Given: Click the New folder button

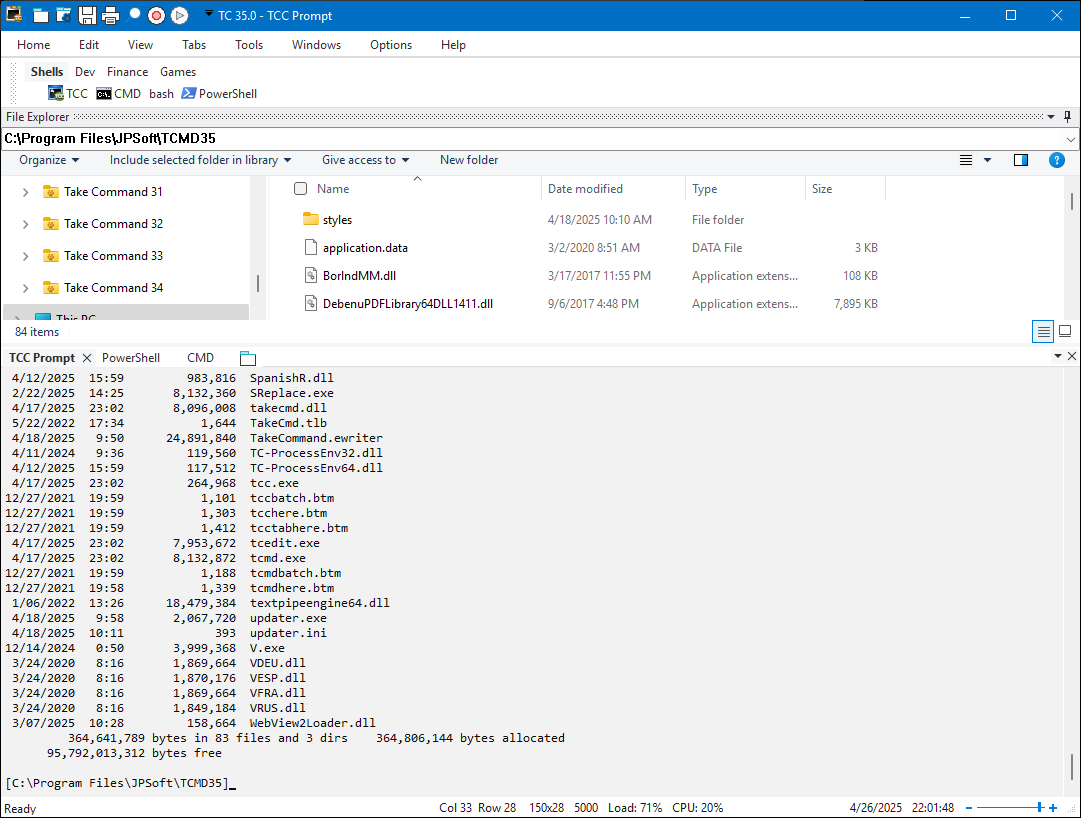Looking at the screenshot, I should tap(469, 160).
